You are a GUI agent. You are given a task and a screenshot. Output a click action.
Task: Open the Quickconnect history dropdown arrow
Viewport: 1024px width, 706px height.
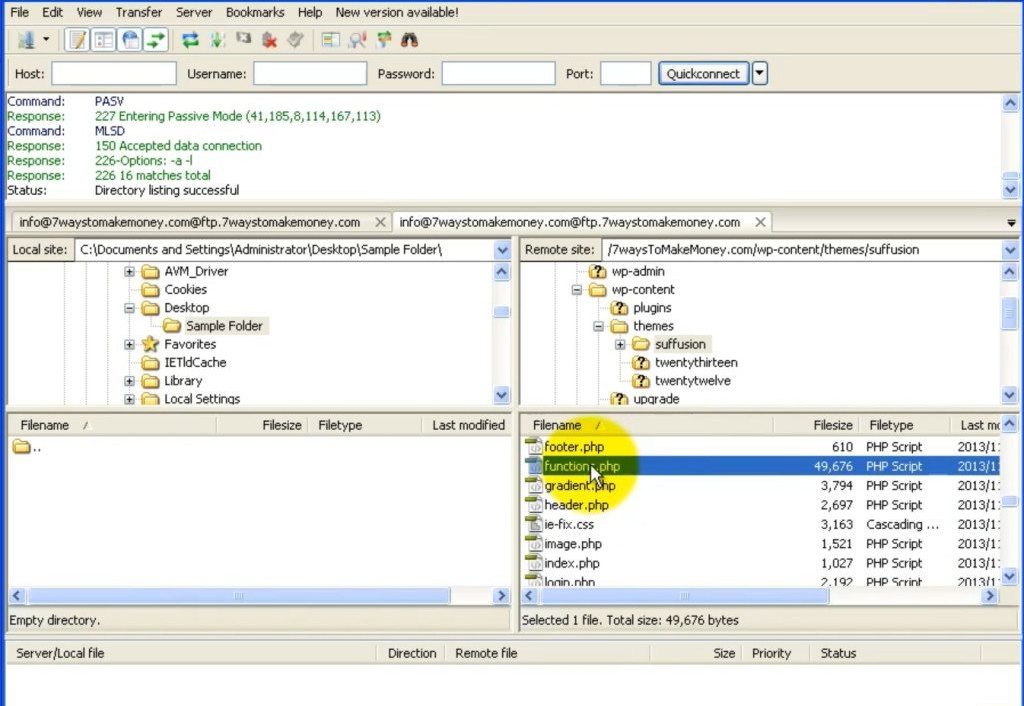760,73
